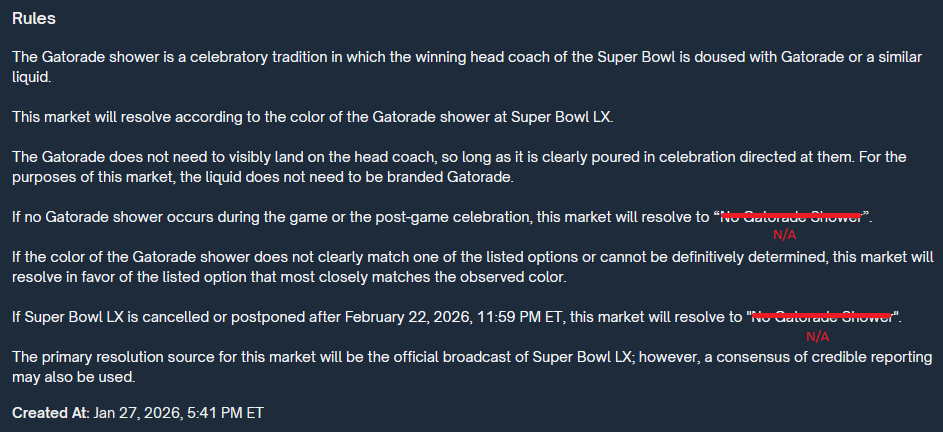The width and height of the screenshot is (943, 432).
Task: Click the first crossed-out "No Gatorade Shower"
Action: click(792, 217)
